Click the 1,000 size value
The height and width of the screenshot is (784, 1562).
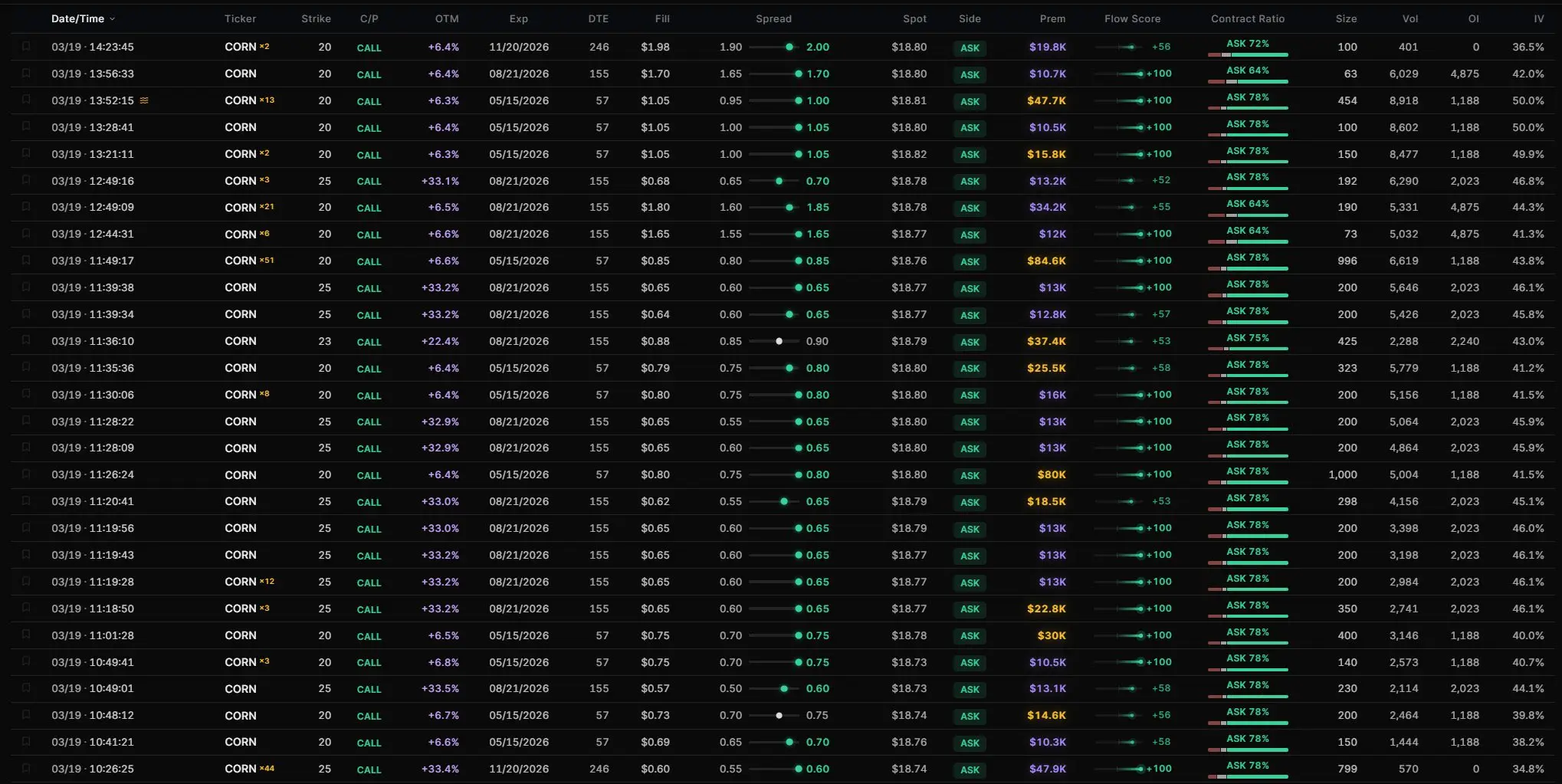(x=1343, y=474)
